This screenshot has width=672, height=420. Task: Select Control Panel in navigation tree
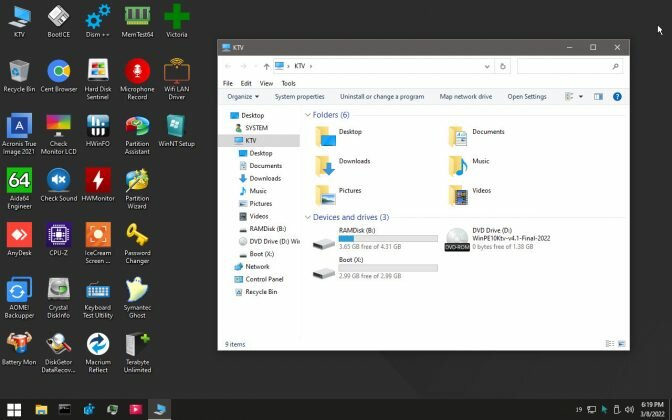[264, 279]
